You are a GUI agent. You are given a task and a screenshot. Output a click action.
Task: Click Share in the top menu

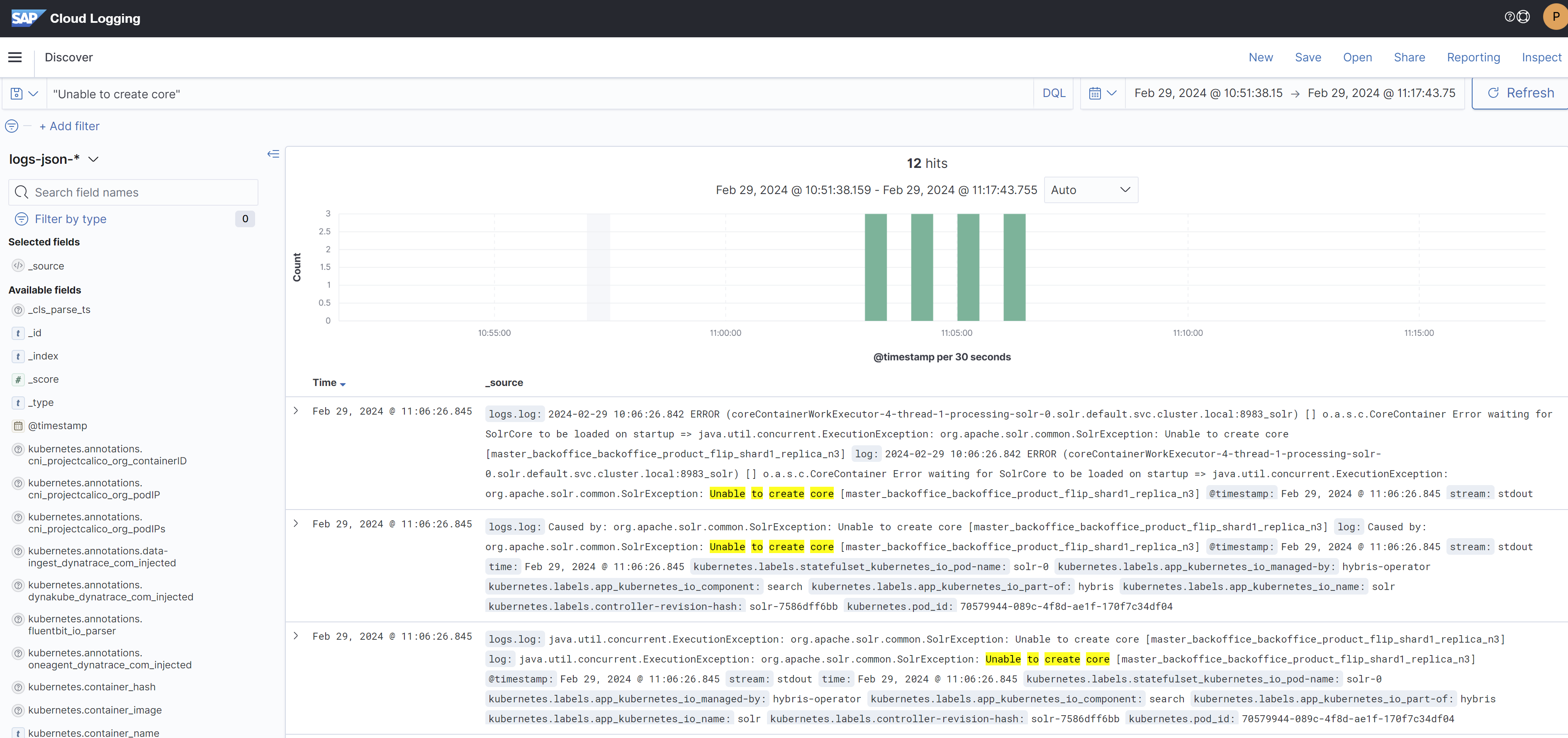1409,57
